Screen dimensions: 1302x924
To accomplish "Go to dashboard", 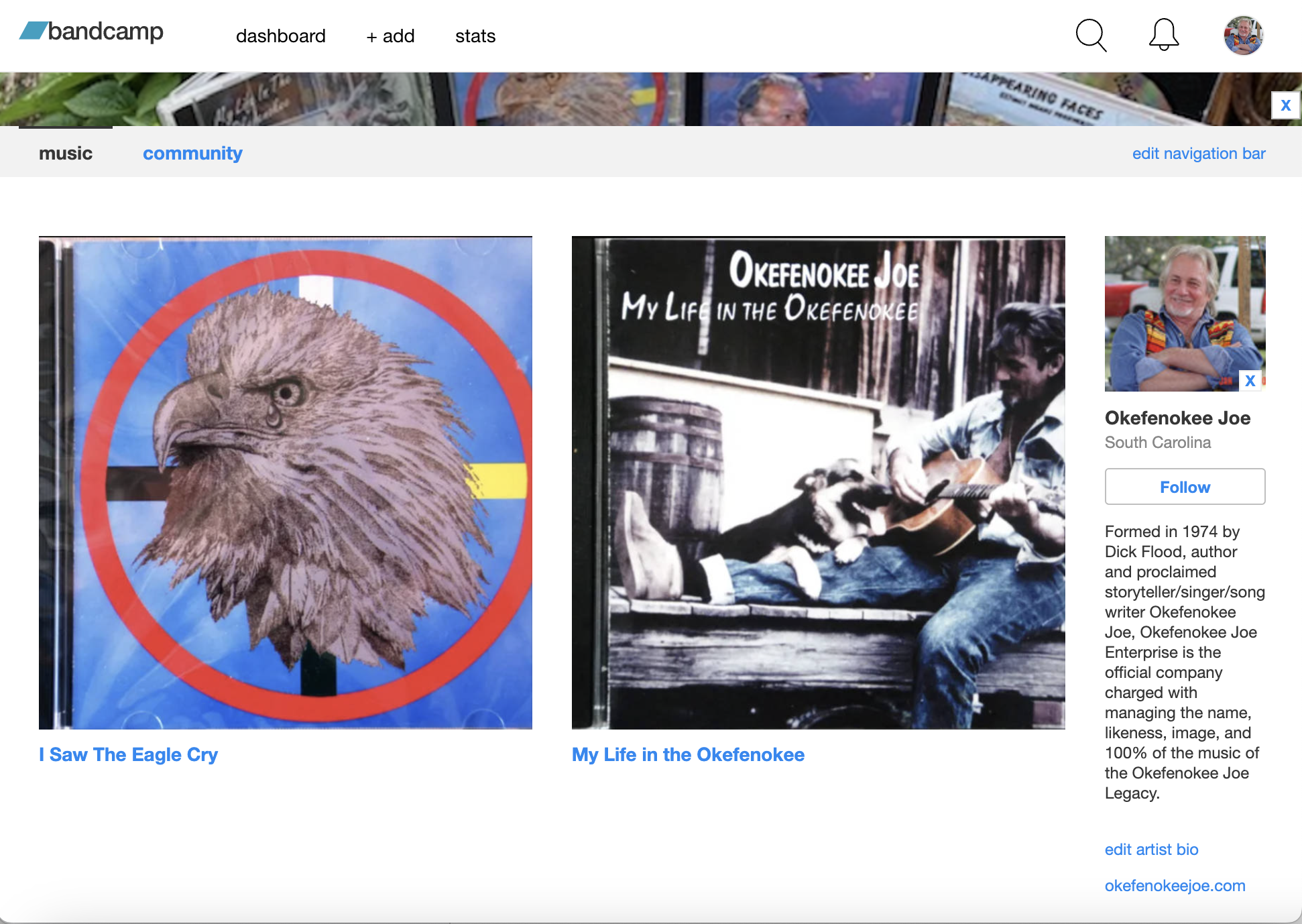I will coord(281,36).
